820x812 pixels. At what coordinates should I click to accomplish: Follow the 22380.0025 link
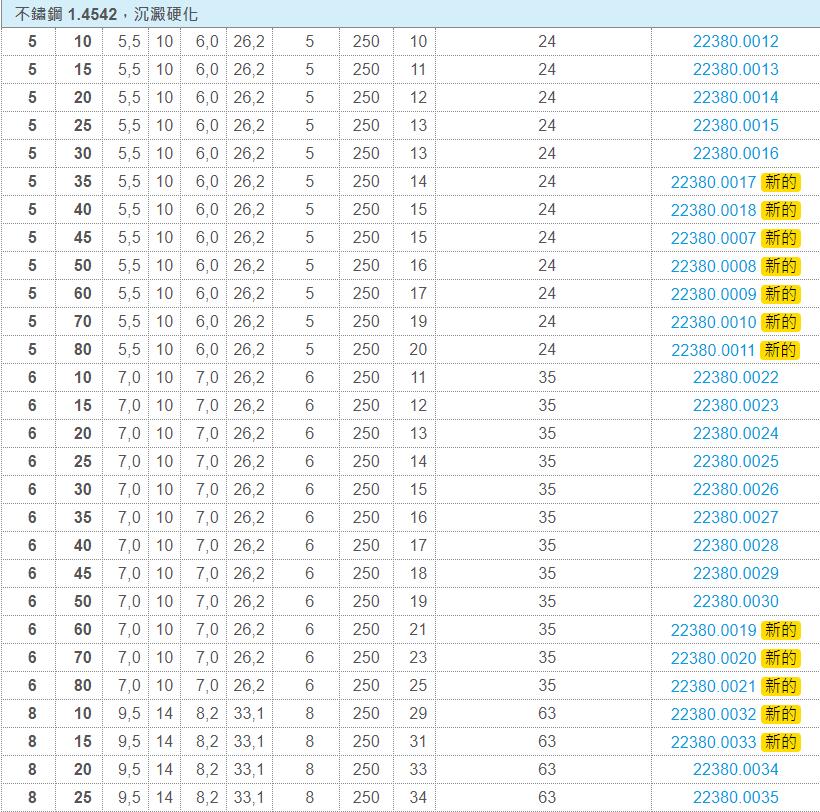(735, 461)
